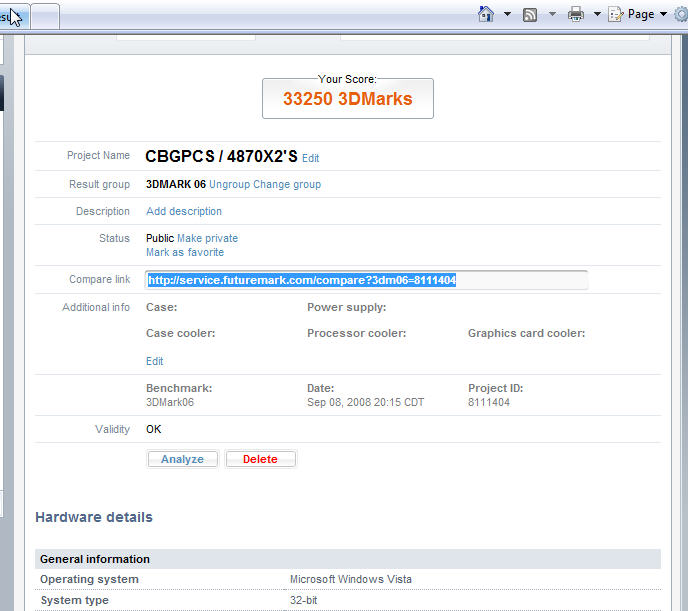This screenshot has width=688, height=611.
Task: Click the 33250 3DMarks score
Action: [348, 99]
